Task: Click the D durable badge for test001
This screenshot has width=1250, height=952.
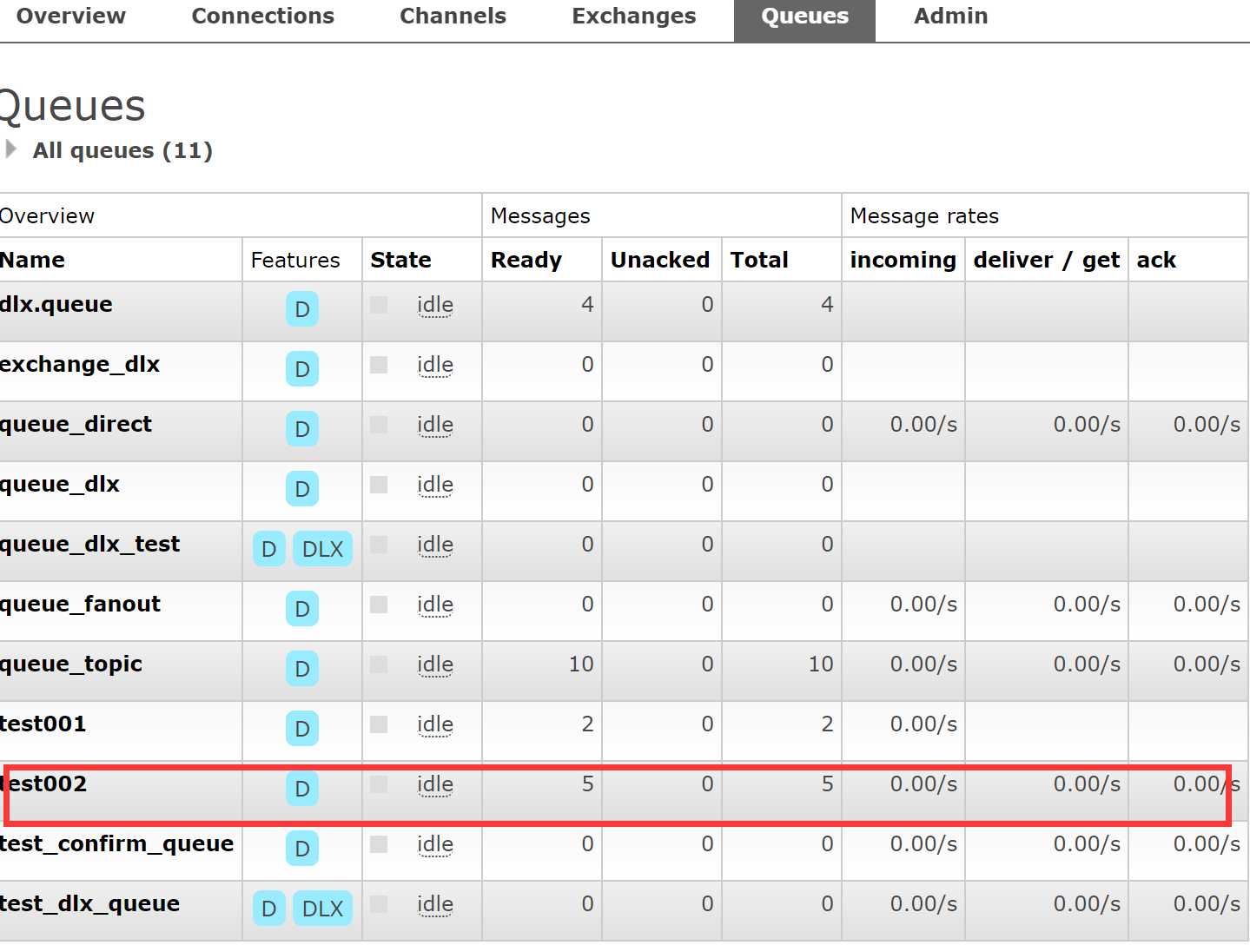Action: (302, 729)
